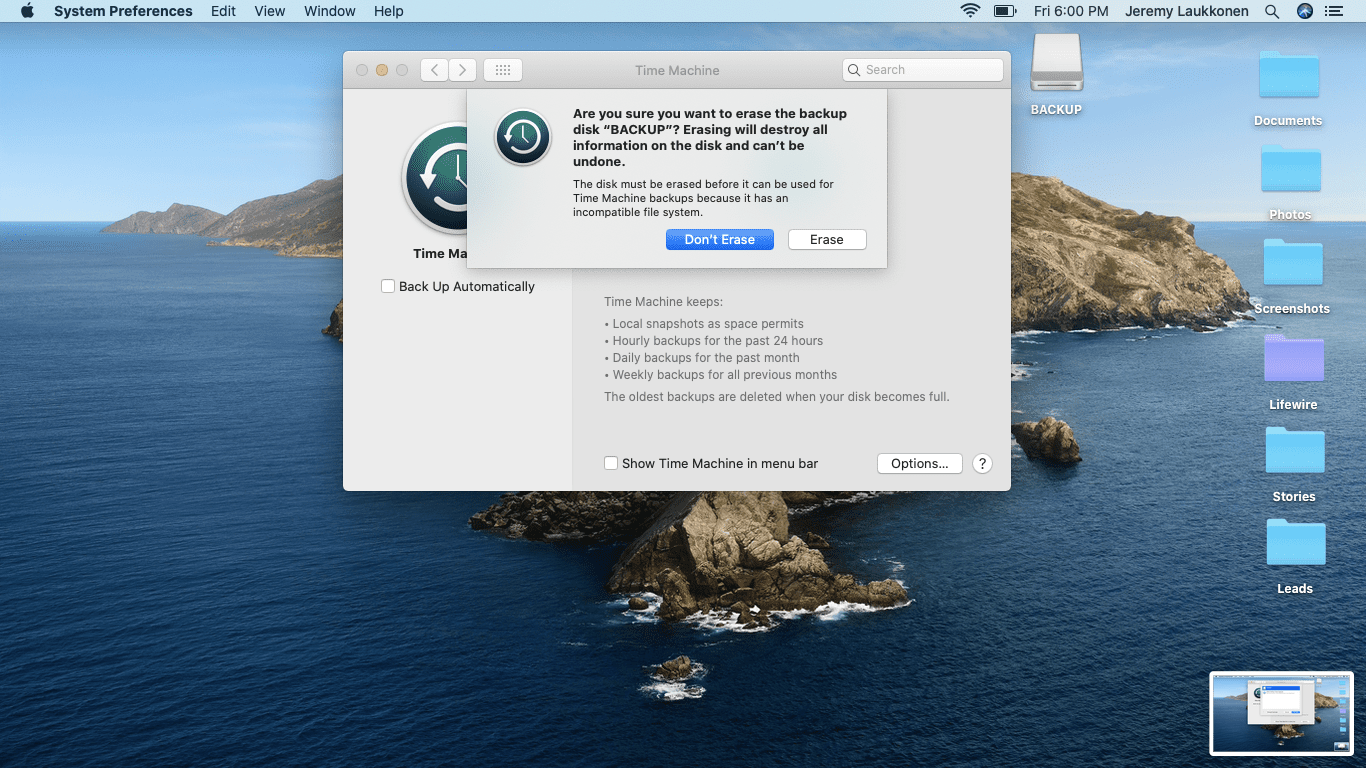The height and width of the screenshot is (768, 1366).
Task: Open the View menu
Action: pyautogui.click(x=270, y=11)
